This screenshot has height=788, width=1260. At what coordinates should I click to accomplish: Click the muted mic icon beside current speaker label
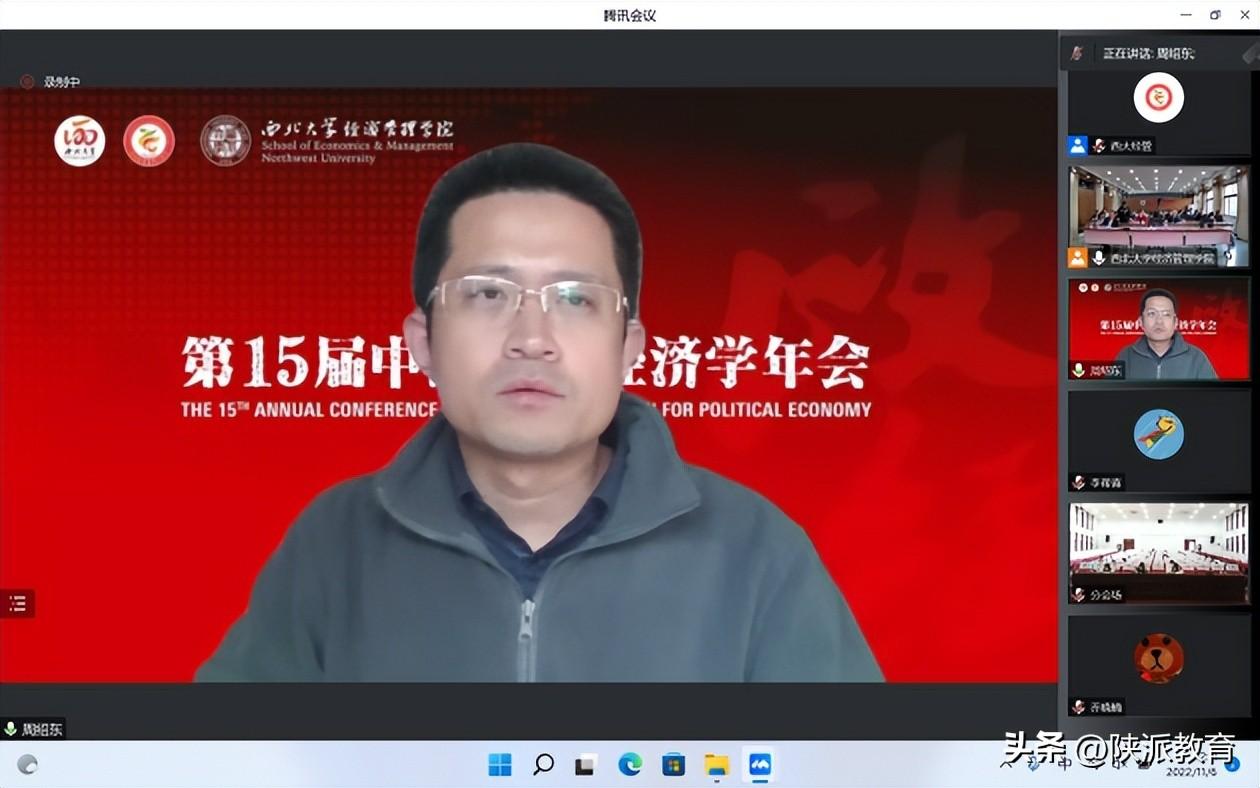coord(1076,53)
